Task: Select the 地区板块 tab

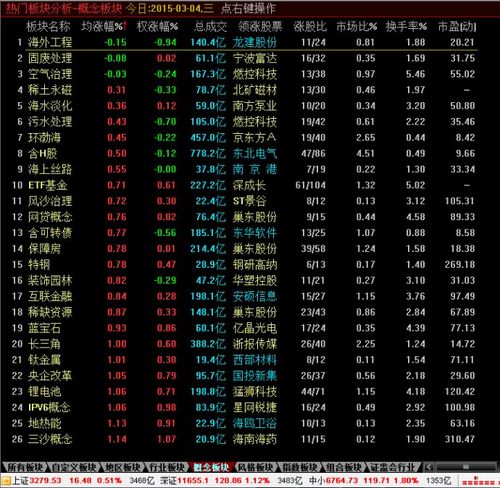Action: coord(122,467)
